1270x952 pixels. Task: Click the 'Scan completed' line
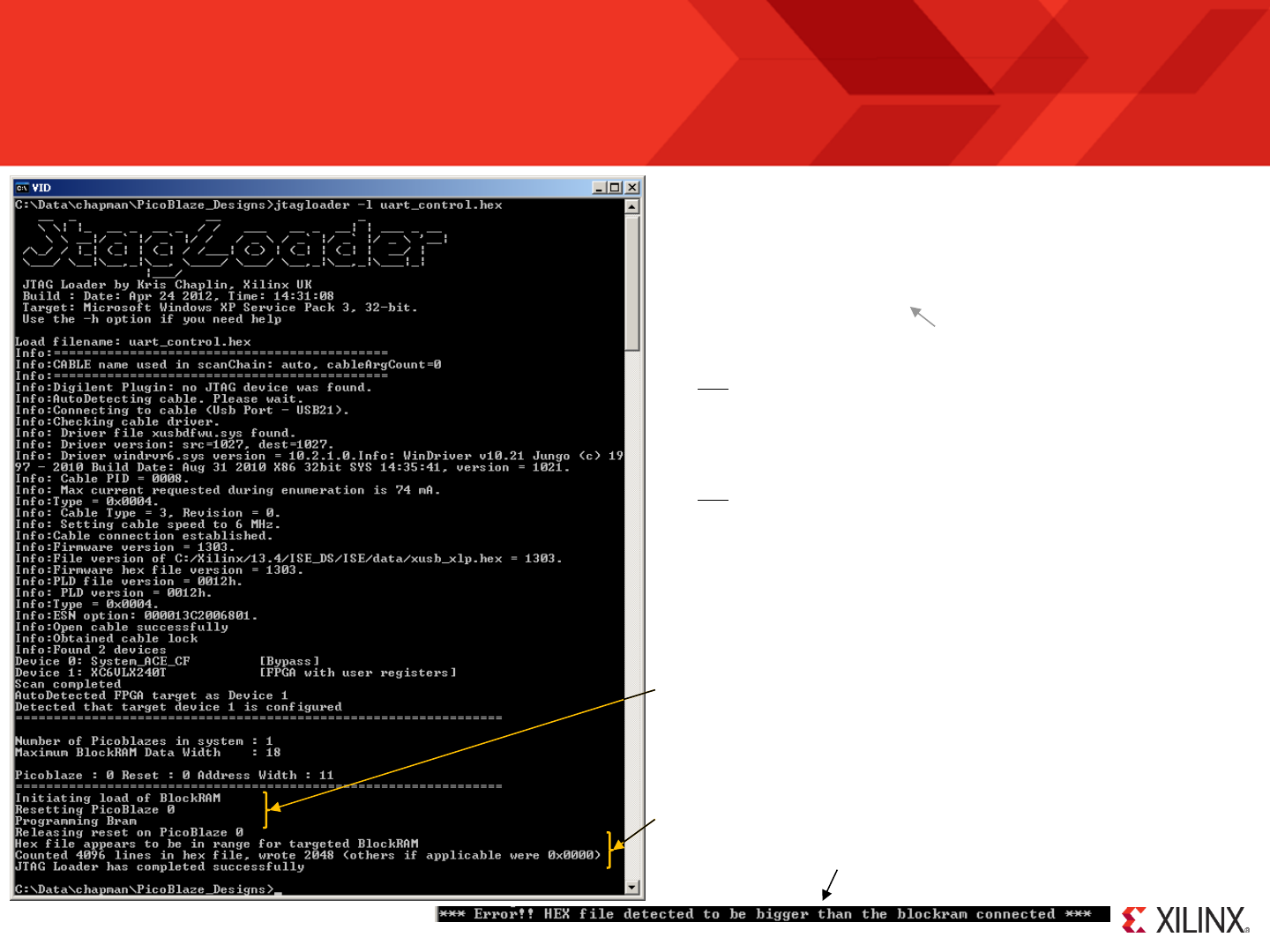pyautogui.click(x=68, y=684)
